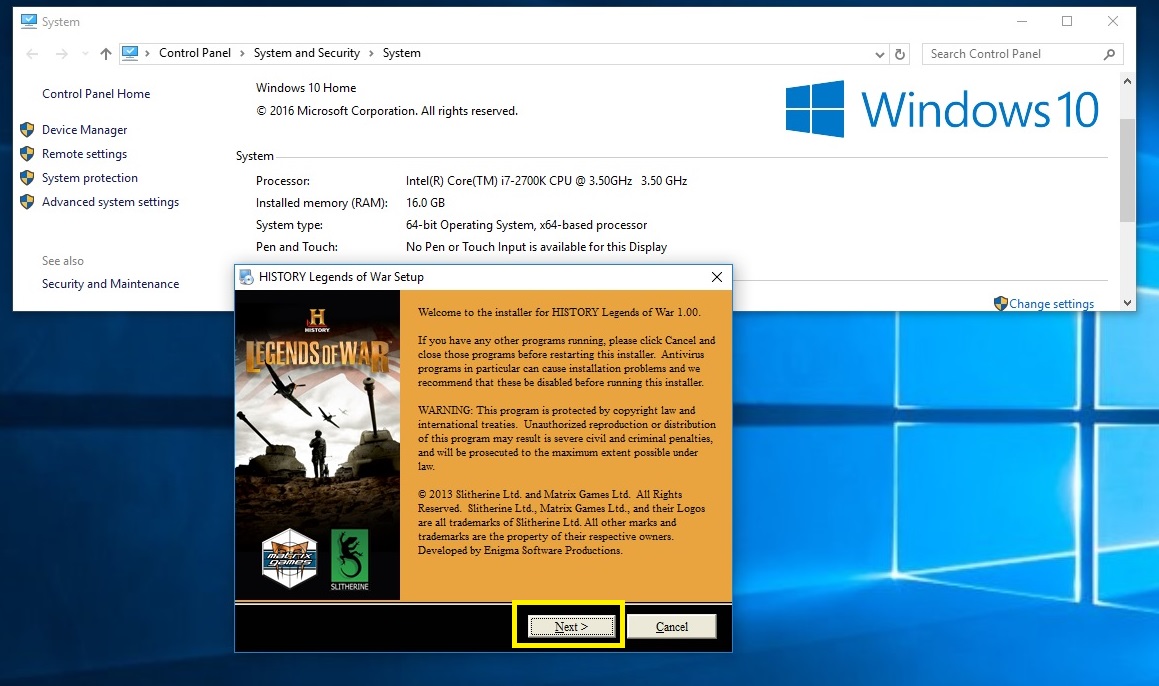The height and width of the screenshot is (686, 1159).
Task: Click the System window title bar icon
Action: pyautogui.click(x=29, y=21)
